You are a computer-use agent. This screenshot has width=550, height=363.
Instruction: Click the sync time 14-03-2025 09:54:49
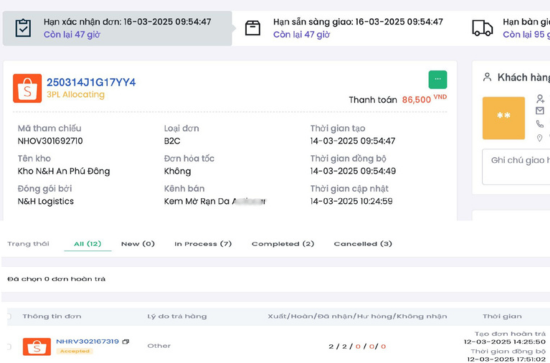click(353, 171)
